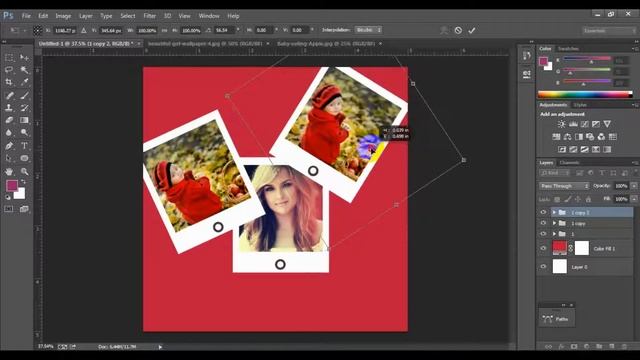Screen dimensions: 640x360
Task: Add a Brightness/Contrast adjustment
Action: (x=562, y=124)
